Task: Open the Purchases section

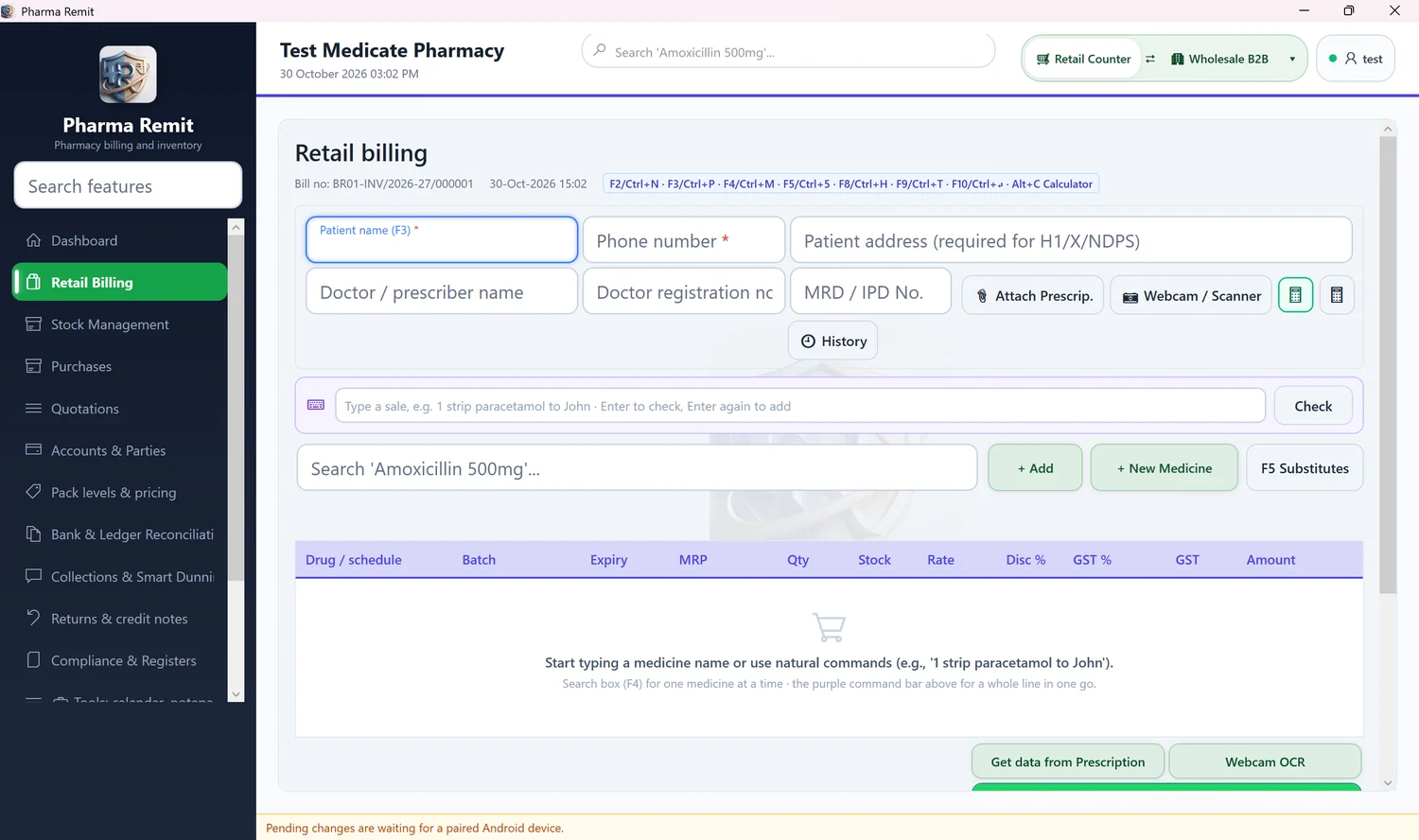Action: [120, 366]
